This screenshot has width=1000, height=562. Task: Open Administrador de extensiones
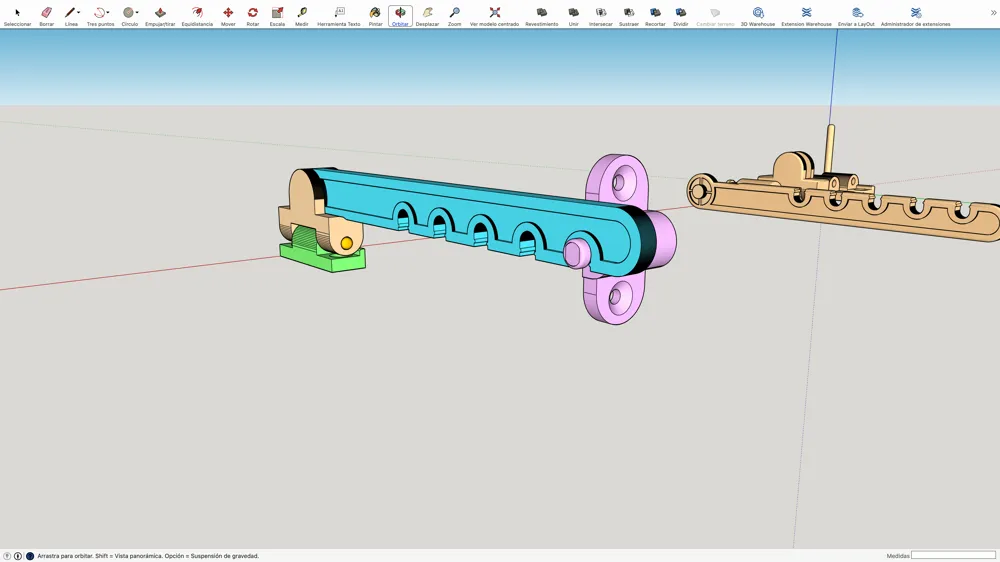(915, 15)
